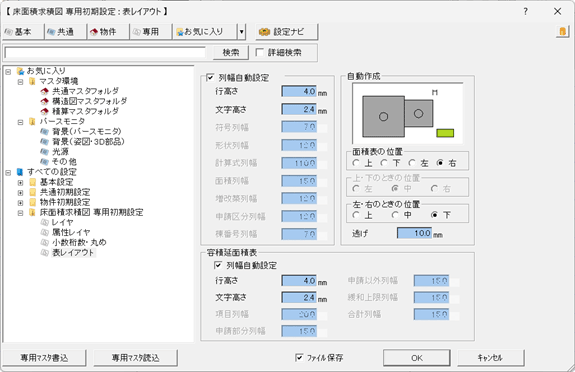Viewport: 575px width, 372px height.
Task: Expand the 物件初期設定 folder
Action: click(21, 203)
